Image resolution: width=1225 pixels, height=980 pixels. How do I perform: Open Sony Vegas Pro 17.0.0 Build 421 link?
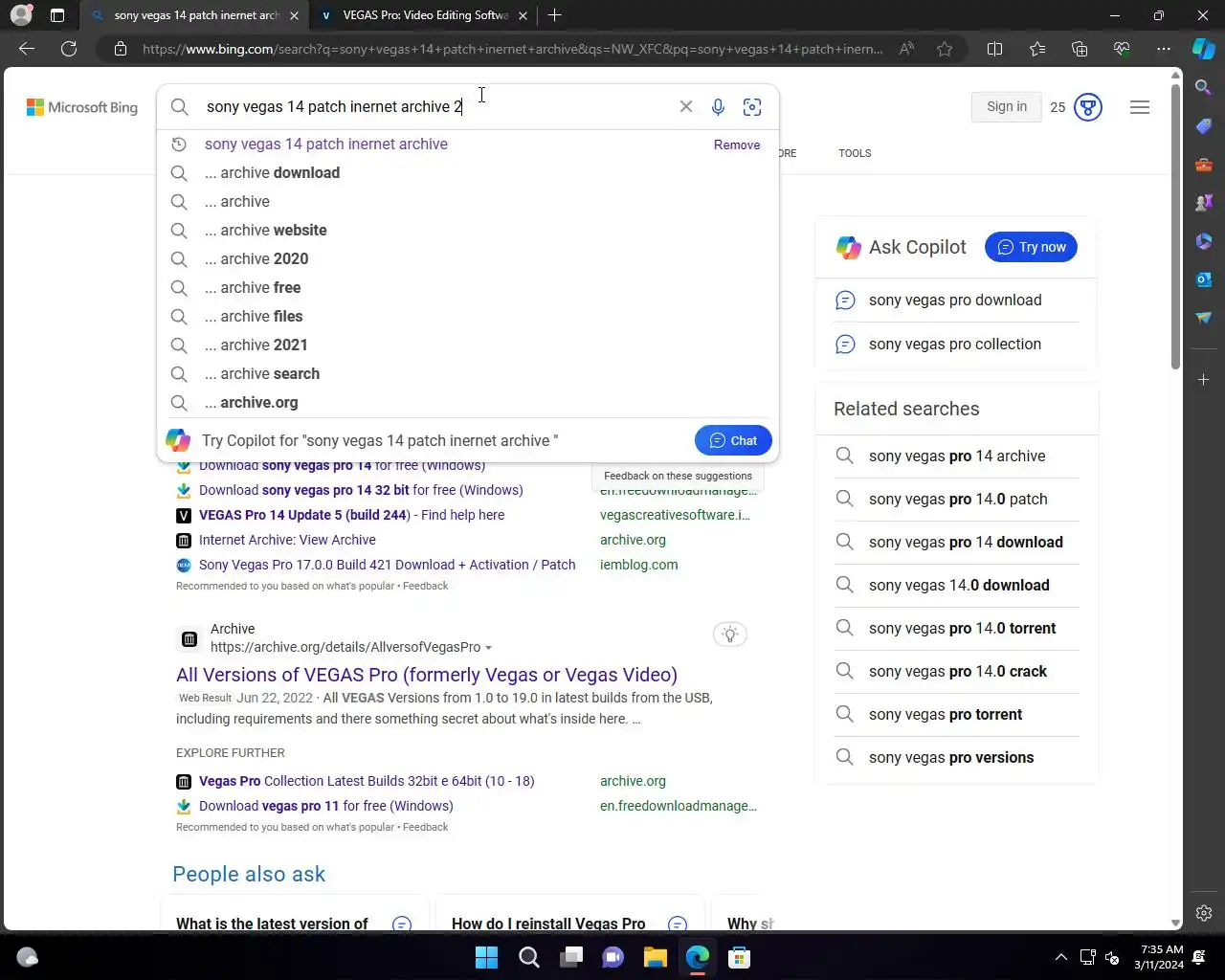pyautogui.click(x=387, y=565)
